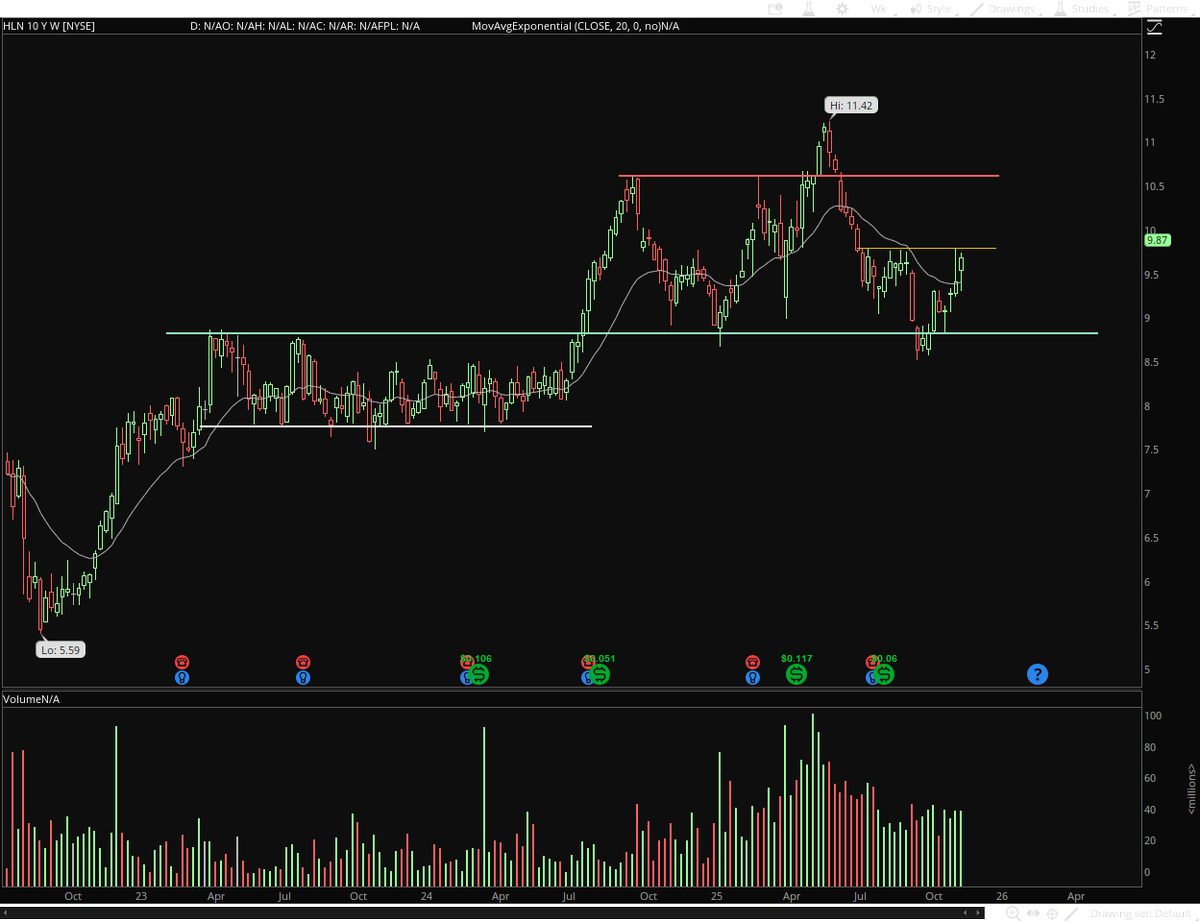Select the red horizontal resistance line

pyautogui.click(x=808, y=176)
